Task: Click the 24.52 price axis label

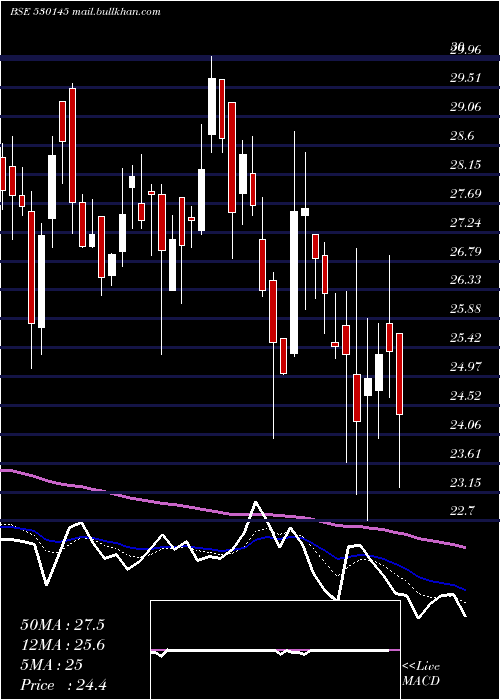Action: pyautogui.click(x=466, y=396)
